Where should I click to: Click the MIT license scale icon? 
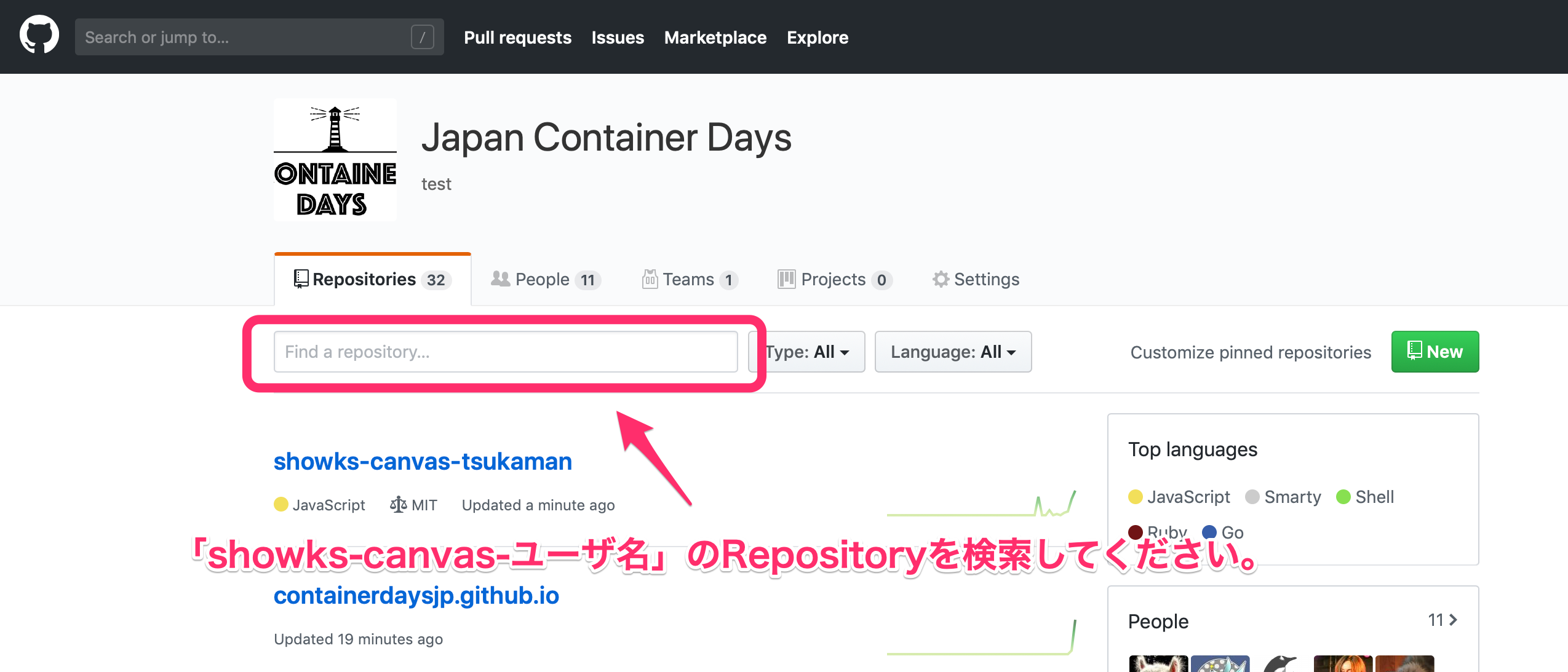click(x=398, y=505)
